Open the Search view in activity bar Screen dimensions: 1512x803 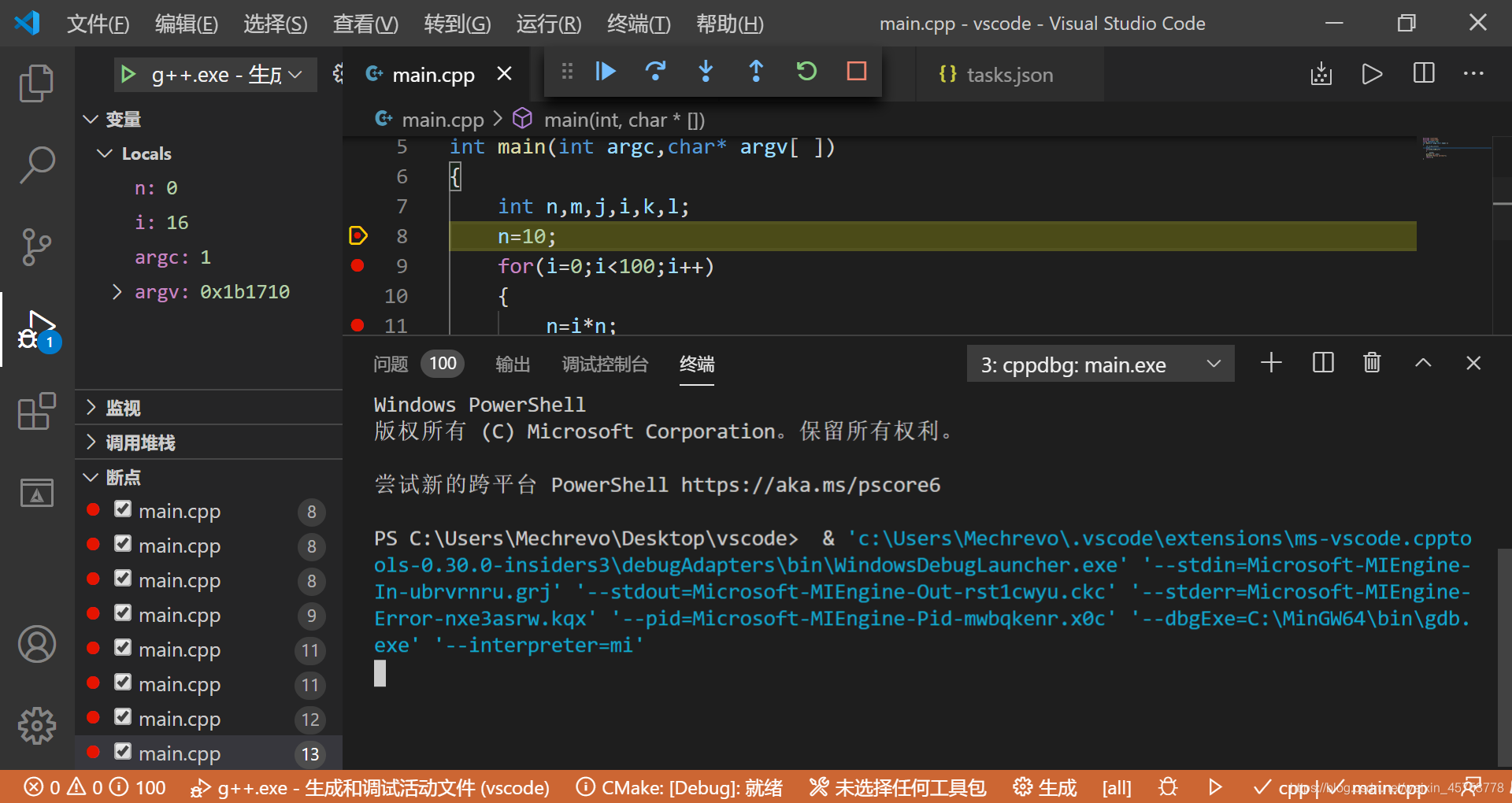36,165
